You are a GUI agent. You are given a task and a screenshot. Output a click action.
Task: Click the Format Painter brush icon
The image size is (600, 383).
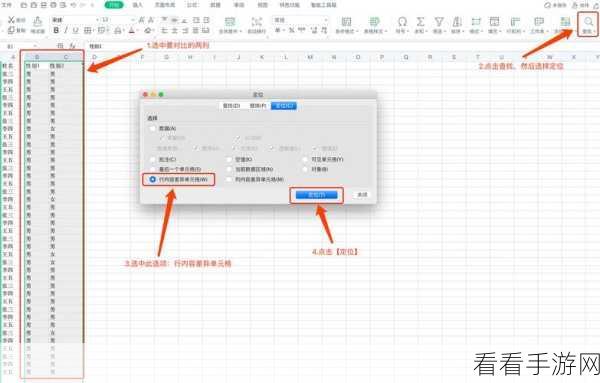[37, 21]
